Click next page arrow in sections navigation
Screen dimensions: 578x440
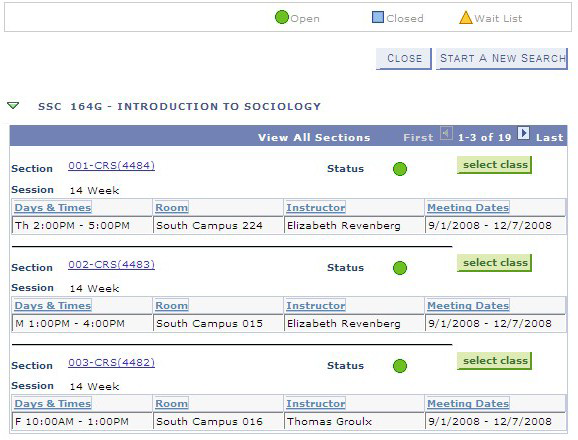523,133
